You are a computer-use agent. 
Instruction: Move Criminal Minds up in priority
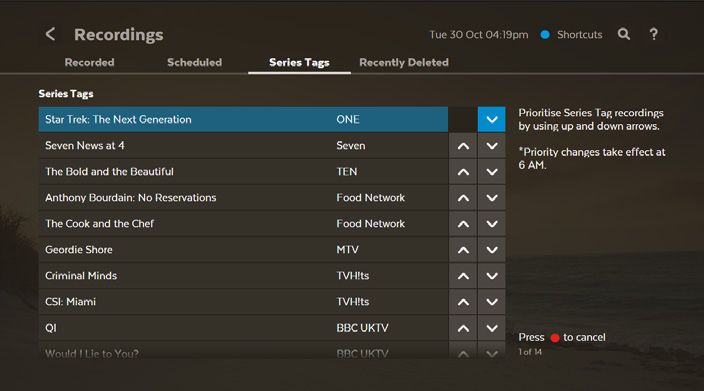[x=463, y=276]
